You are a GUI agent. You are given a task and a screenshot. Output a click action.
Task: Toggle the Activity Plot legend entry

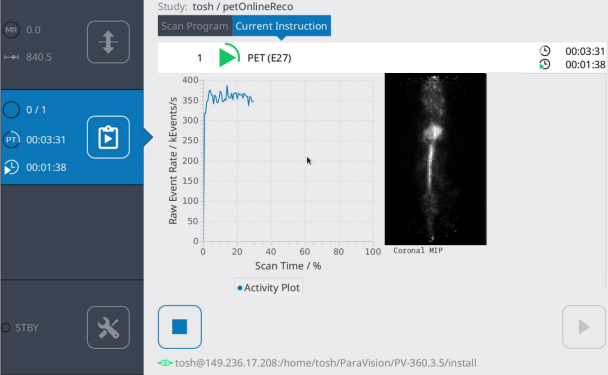268,288
